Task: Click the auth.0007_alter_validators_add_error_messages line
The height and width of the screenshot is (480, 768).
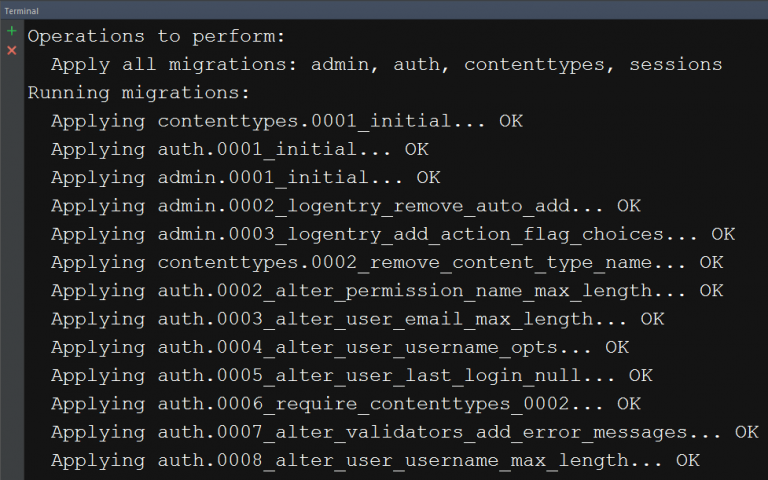Action: click(405, 432)
